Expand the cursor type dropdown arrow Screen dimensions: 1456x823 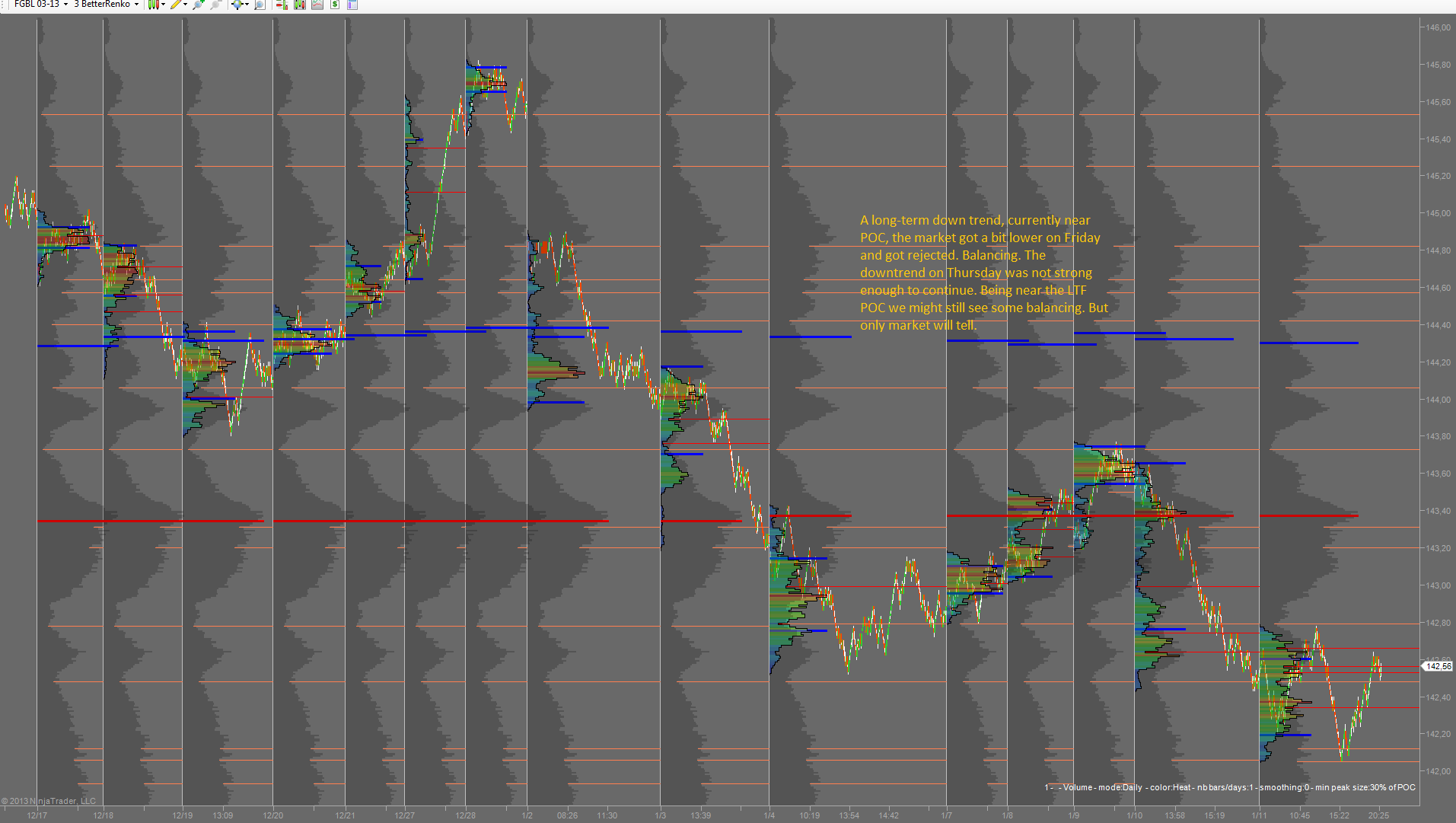pyautogui.click(x=247, y=5)
